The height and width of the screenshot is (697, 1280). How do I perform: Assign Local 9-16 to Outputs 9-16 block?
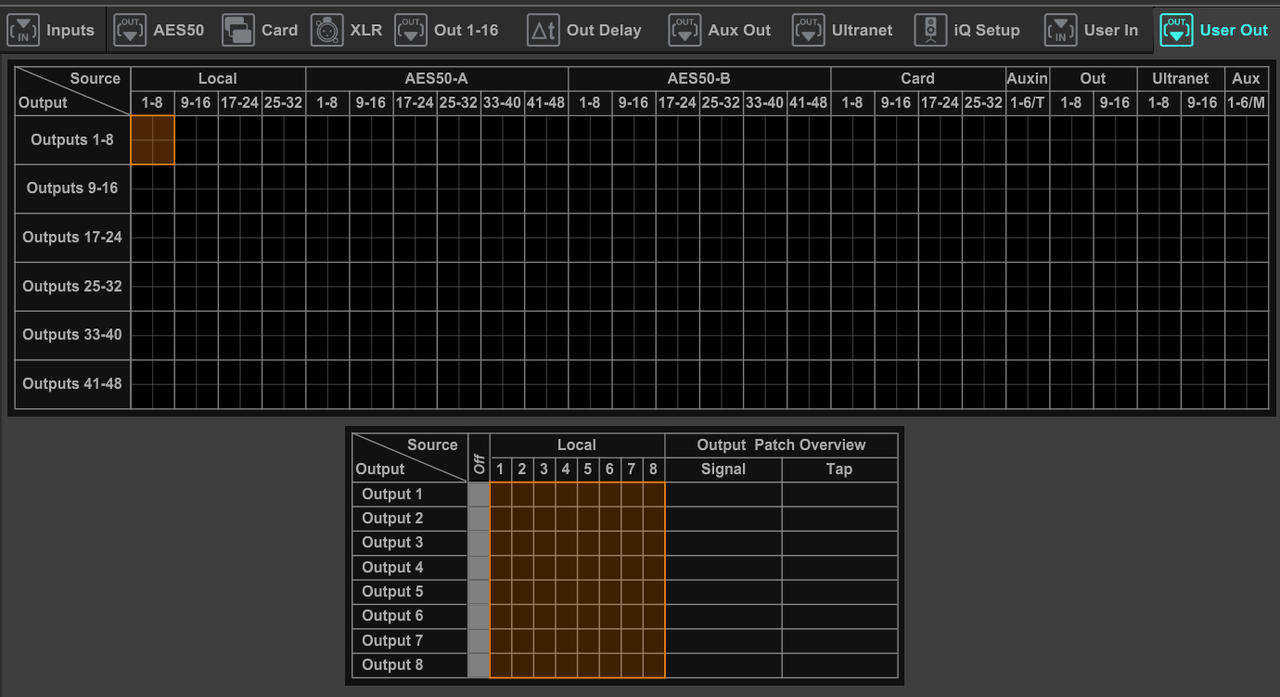pyautogui.click(x=196, y=188)
